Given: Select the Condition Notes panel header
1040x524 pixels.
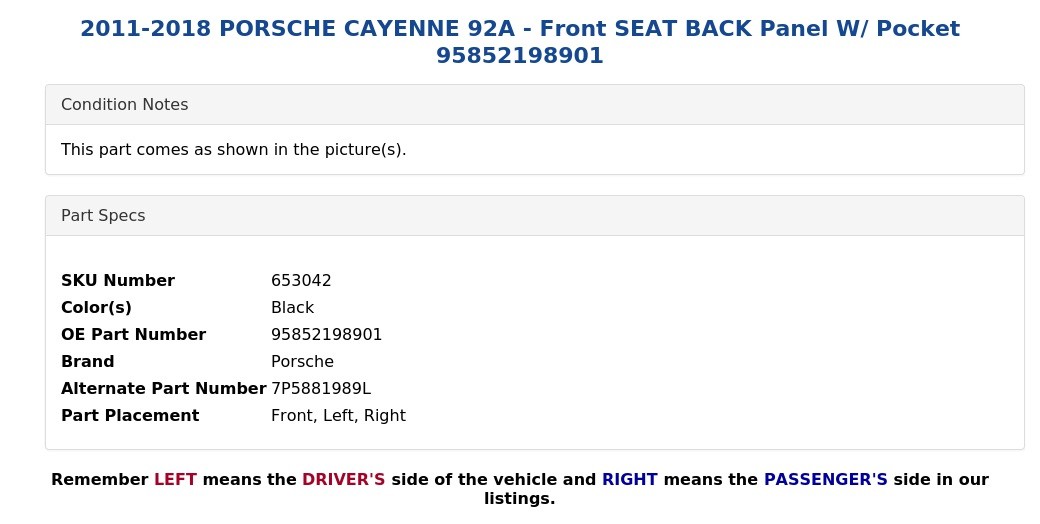Looking at the screenshot, I should [x=535, y=105].
